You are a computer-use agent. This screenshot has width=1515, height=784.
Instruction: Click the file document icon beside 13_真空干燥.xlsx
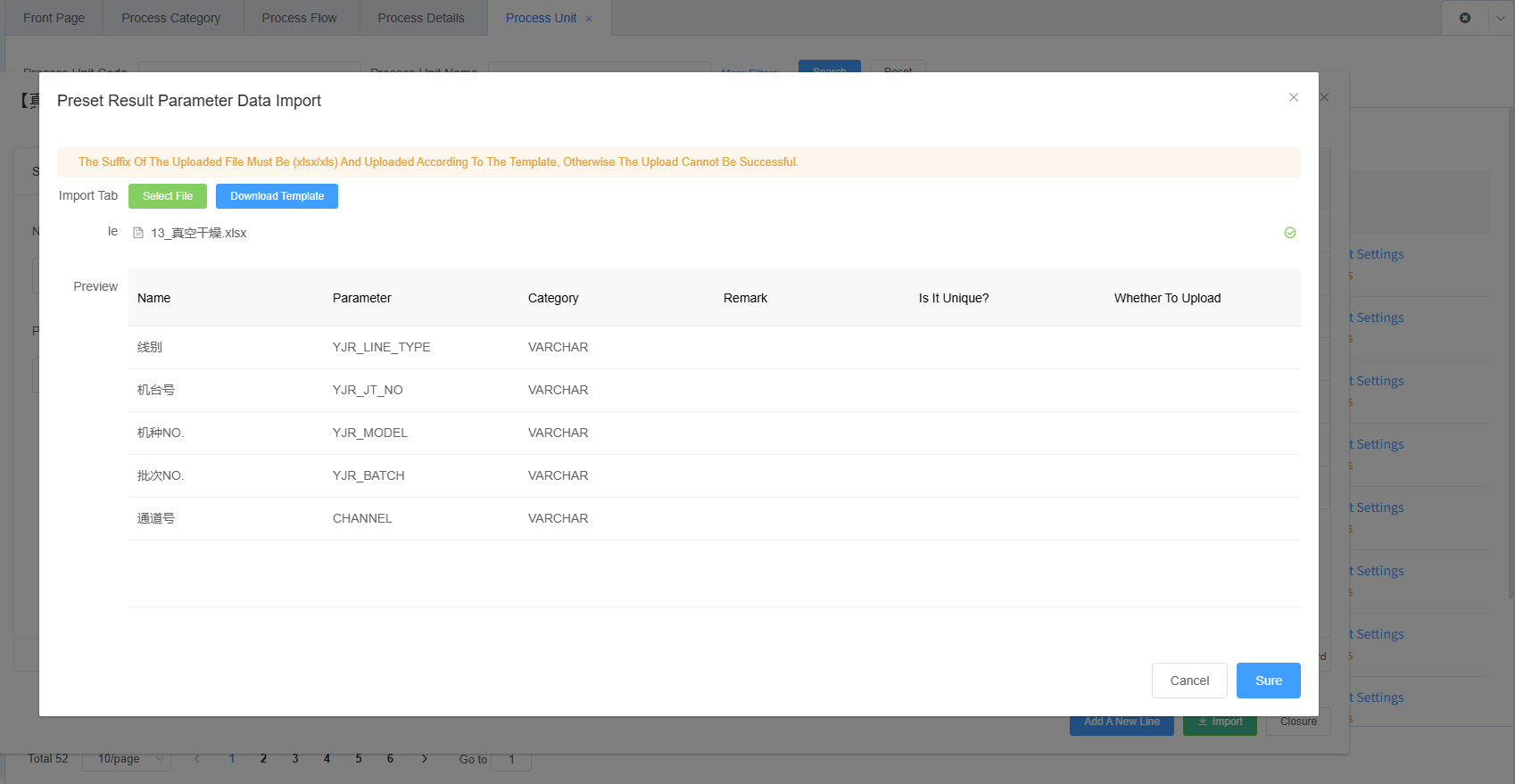138,233
